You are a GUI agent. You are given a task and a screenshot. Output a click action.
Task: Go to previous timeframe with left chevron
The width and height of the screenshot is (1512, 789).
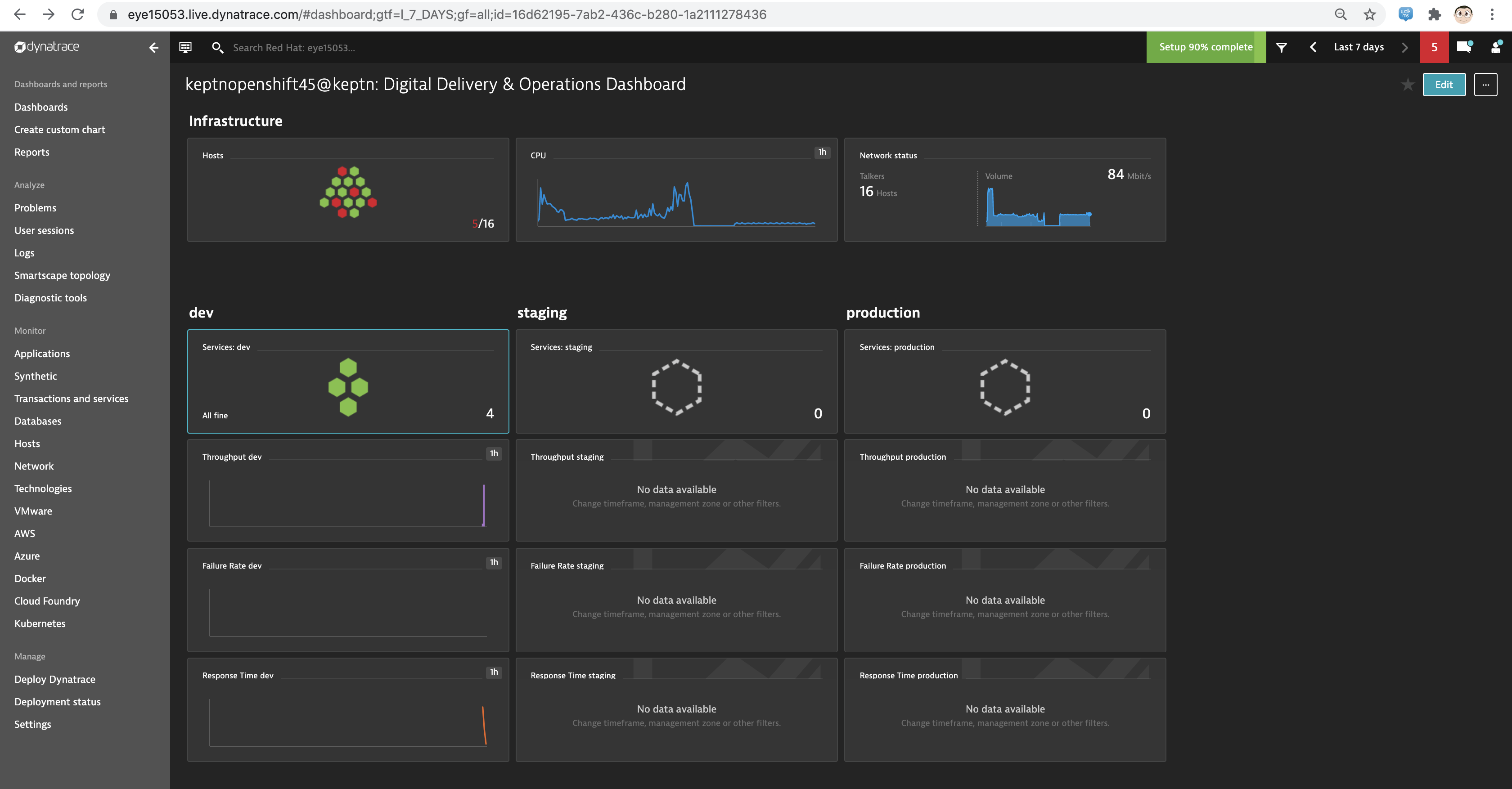coord(1313,48)
